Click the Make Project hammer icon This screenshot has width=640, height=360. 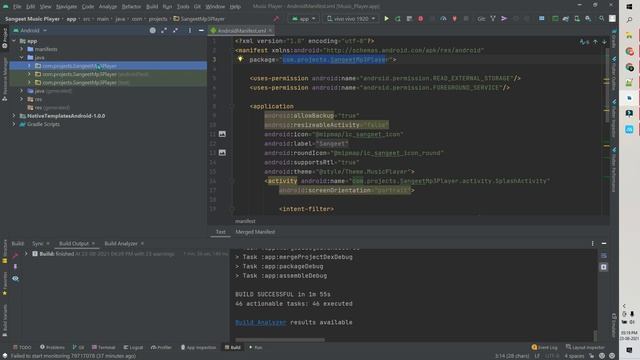(276, 19)
